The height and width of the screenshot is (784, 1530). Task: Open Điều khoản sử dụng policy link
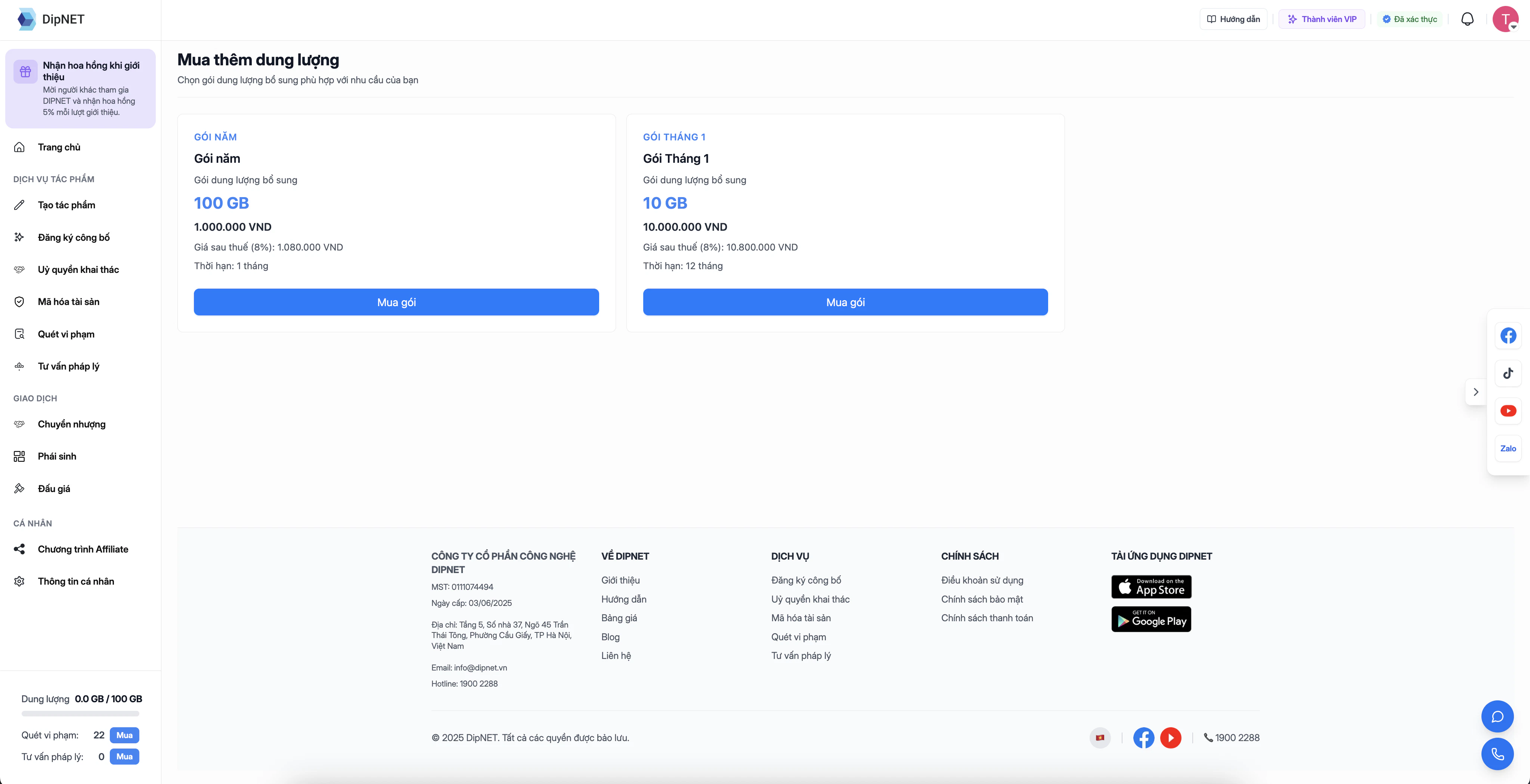(982, 581)
